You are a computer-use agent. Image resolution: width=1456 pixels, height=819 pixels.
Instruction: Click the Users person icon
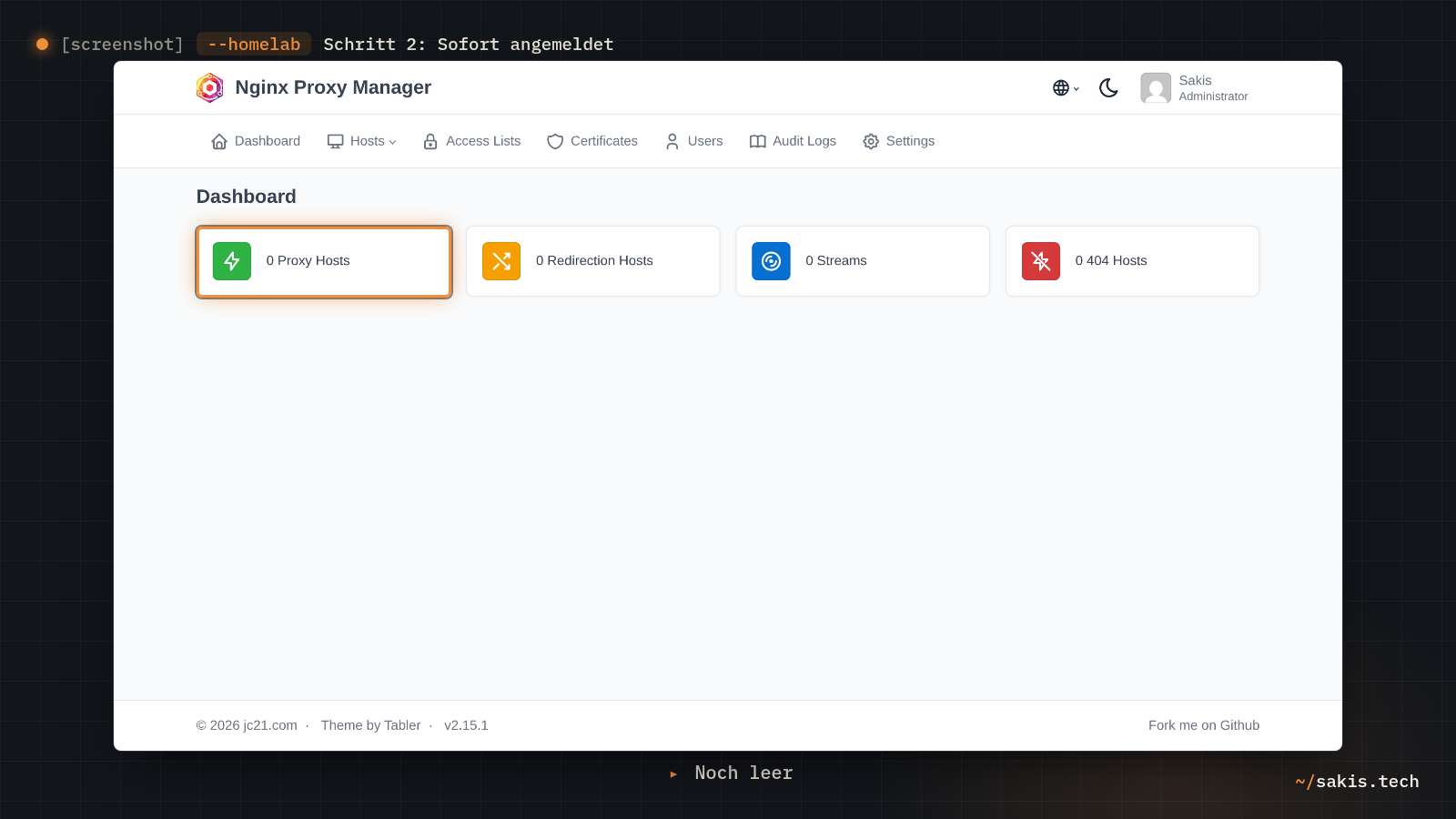coord(672,141)
